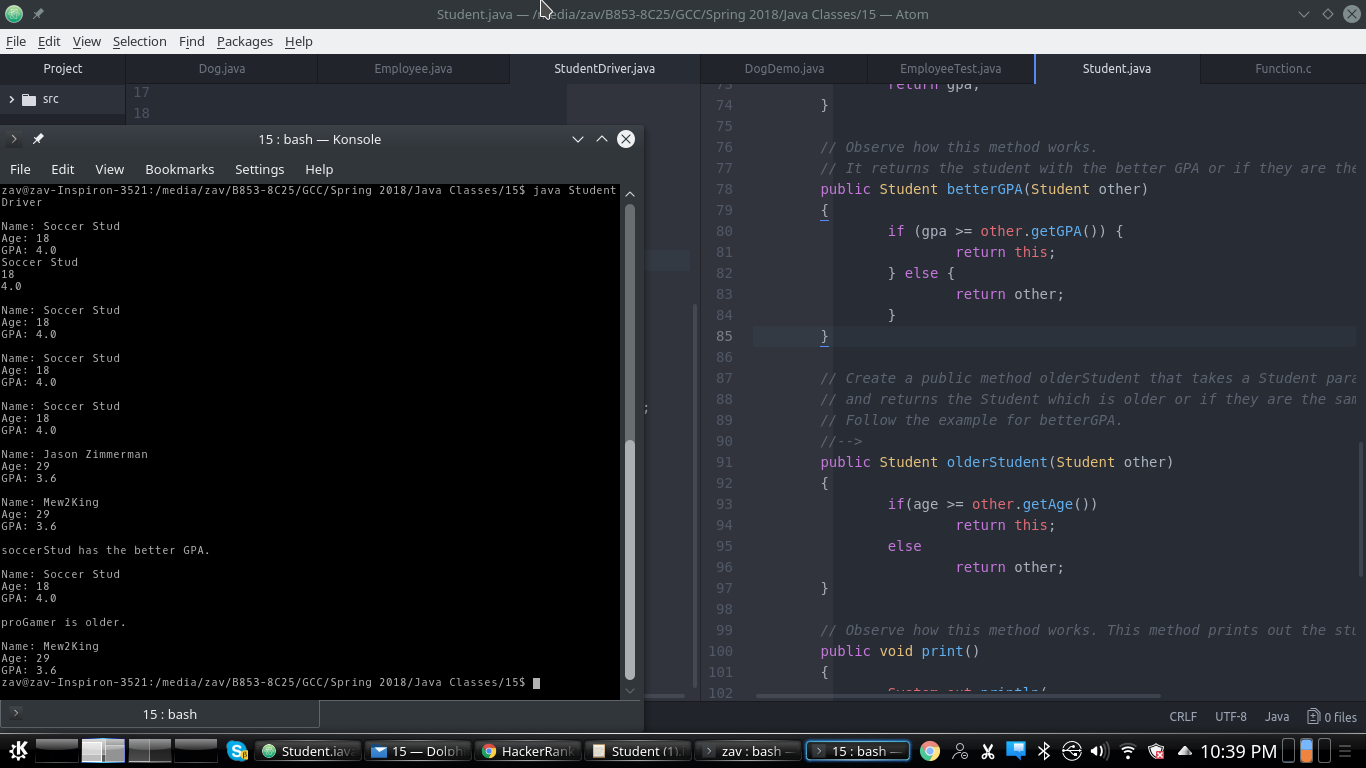This screenshot has height=768, width=1366.
Task: Switch to the EmployeeTest.java tab
Action: point(951,68)
